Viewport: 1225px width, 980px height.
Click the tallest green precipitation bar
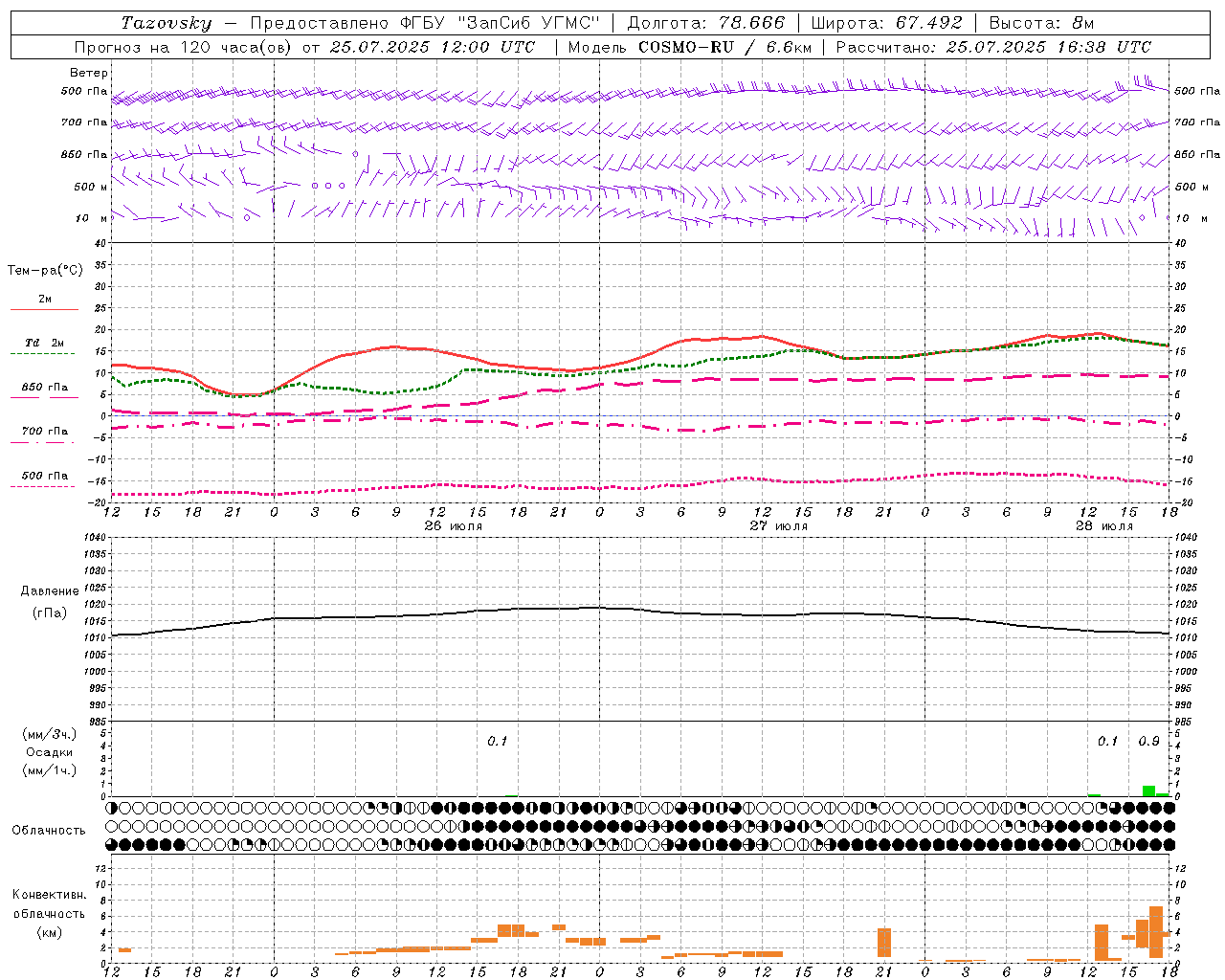(x=1148, y=791)
